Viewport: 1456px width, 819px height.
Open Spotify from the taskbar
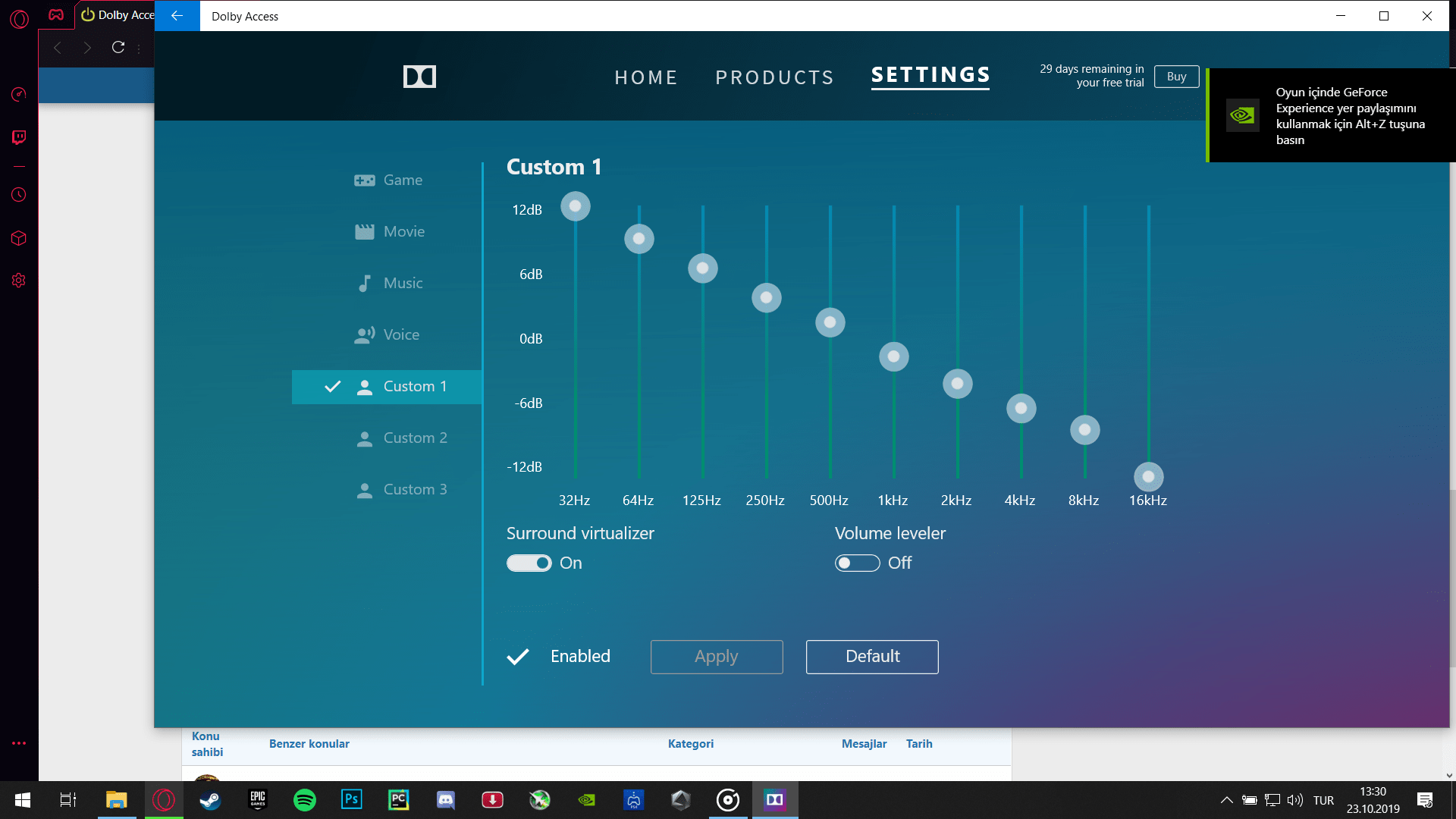click(305, 800)
